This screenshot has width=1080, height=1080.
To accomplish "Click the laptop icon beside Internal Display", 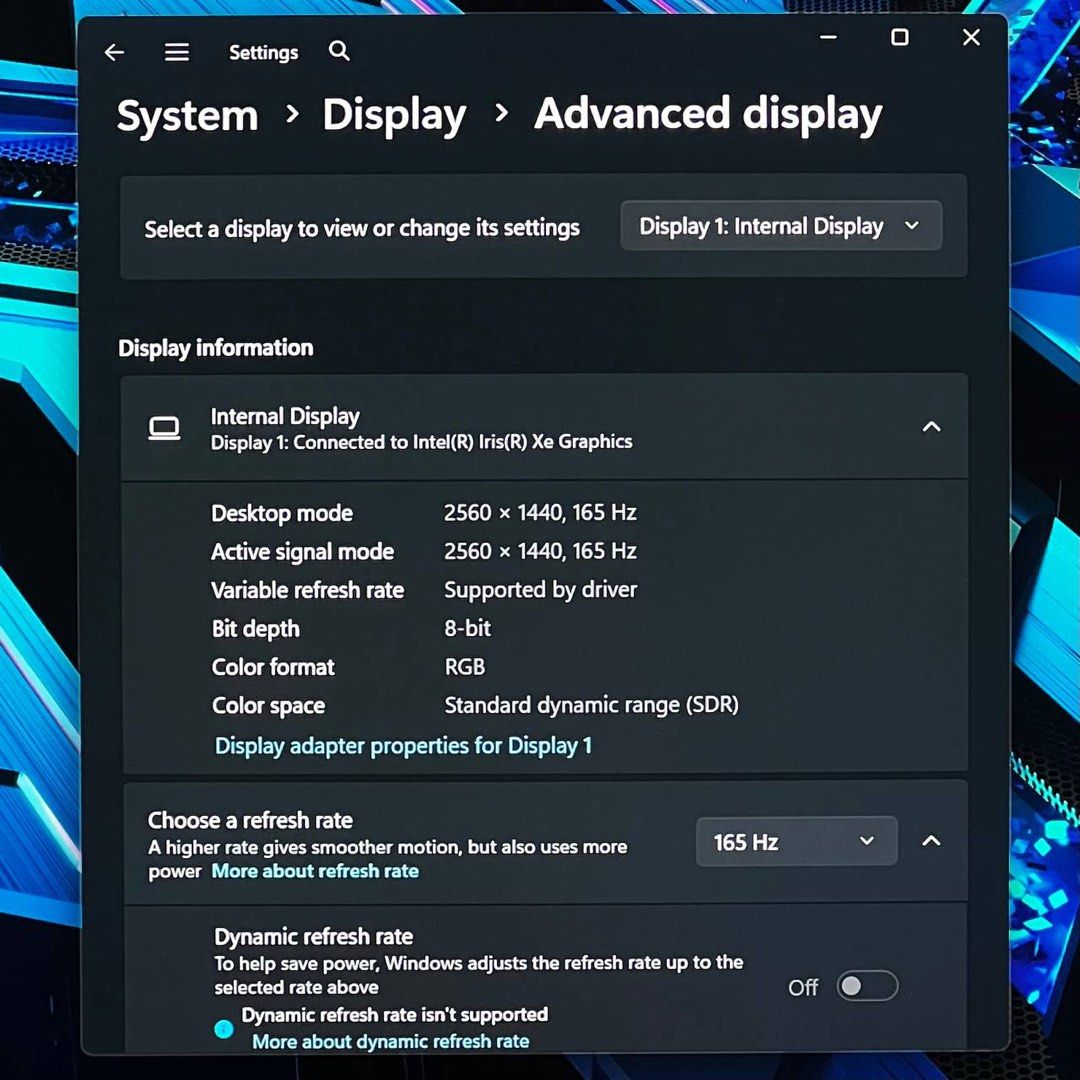I will tap(164, 427).
